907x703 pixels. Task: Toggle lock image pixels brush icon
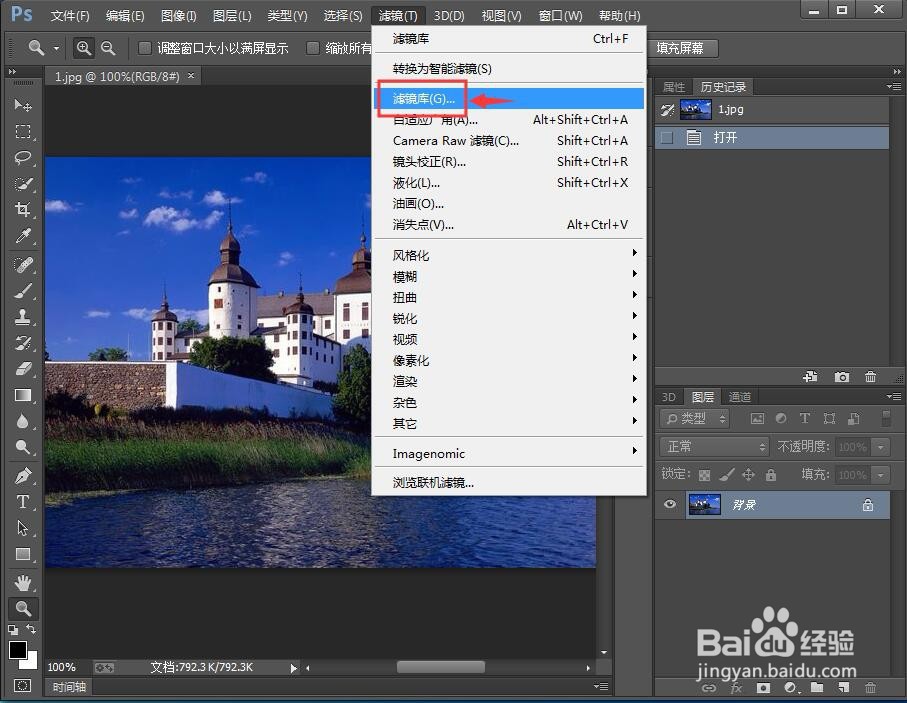point(726,475)
